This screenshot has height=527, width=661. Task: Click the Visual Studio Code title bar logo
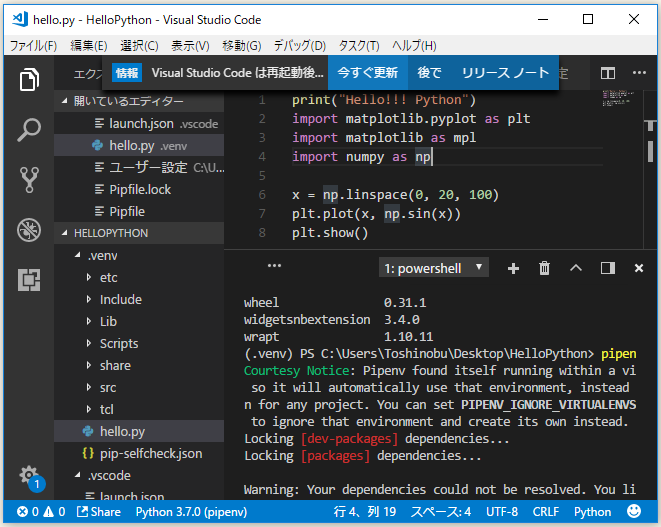[20, 19]
